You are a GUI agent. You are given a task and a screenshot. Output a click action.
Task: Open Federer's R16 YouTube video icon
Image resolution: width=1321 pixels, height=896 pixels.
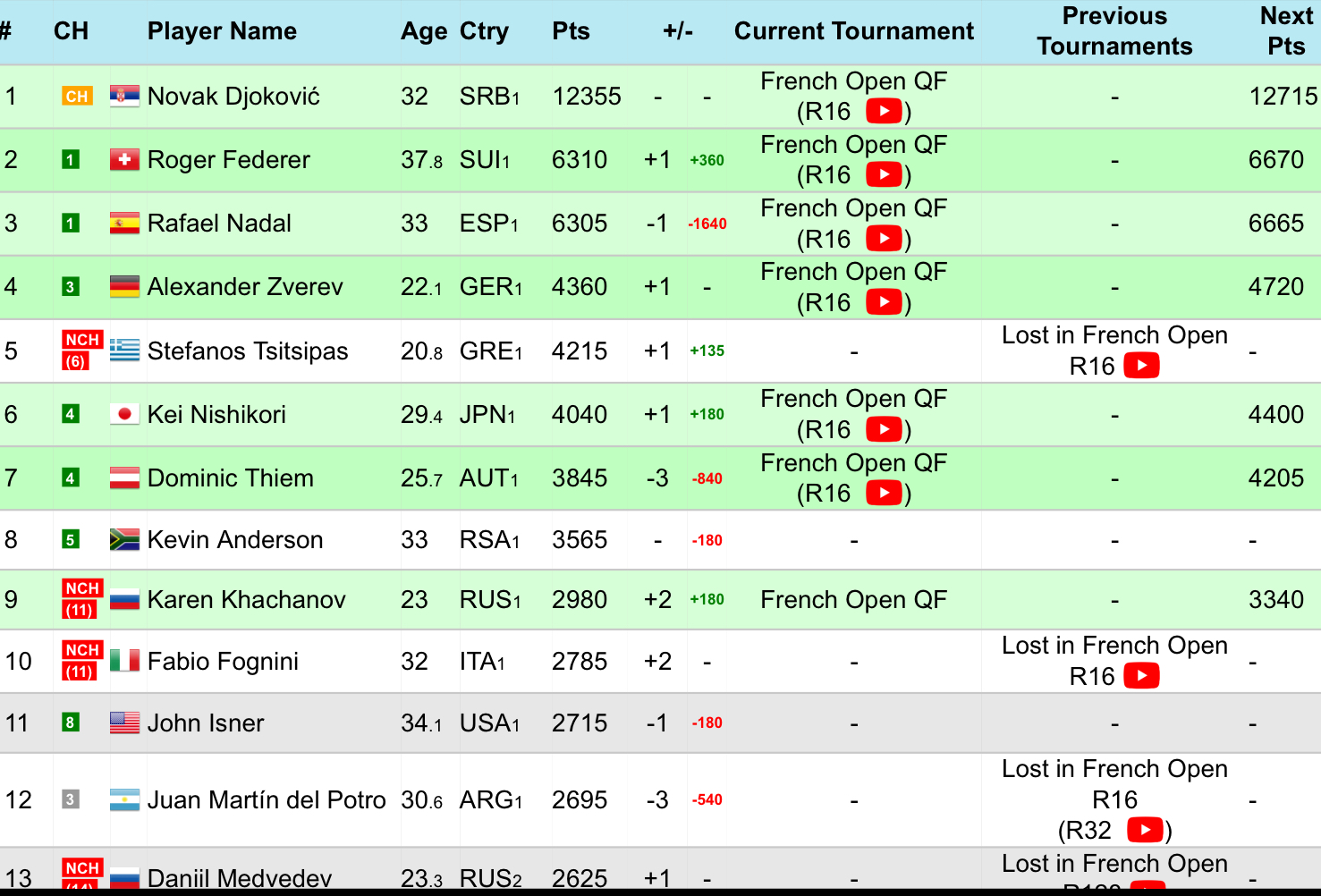pos(884,174)
